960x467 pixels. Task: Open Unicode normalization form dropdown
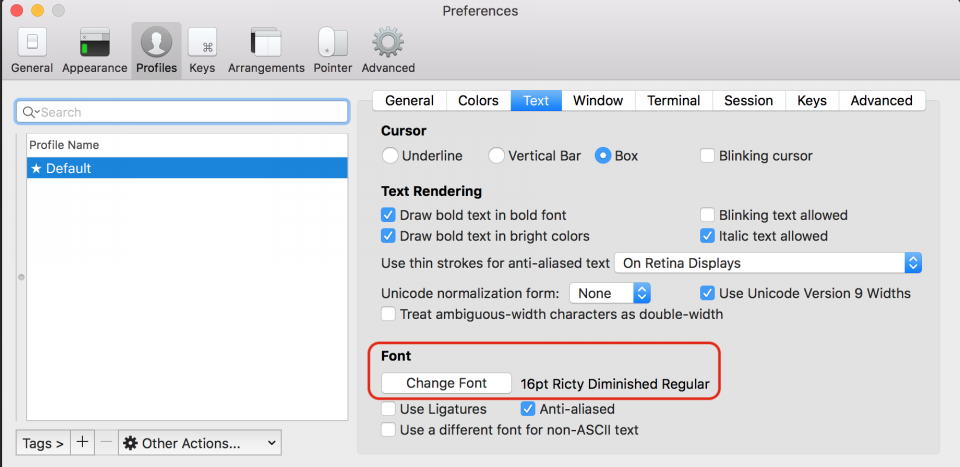610,293
